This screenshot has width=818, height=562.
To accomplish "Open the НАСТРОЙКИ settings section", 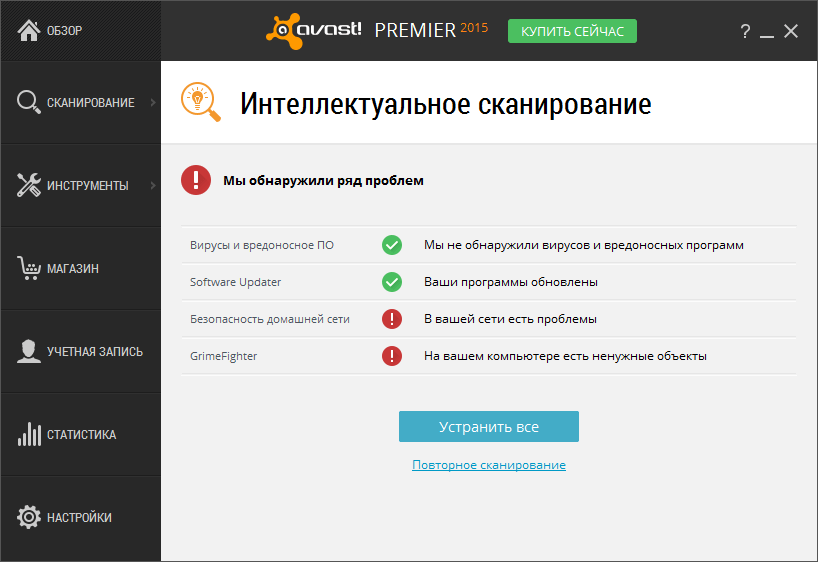I will 81,517.
